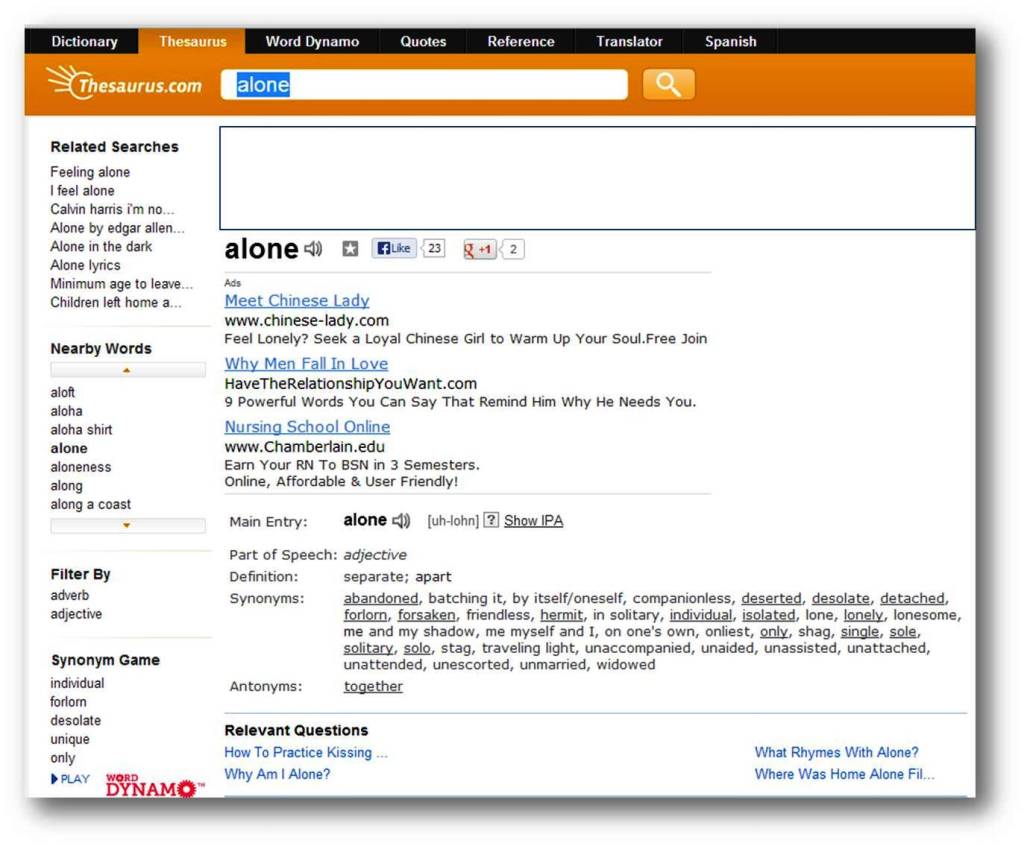Open synonym solitary
Screen dimensions: 1024x846
click(x=368, y=647)
